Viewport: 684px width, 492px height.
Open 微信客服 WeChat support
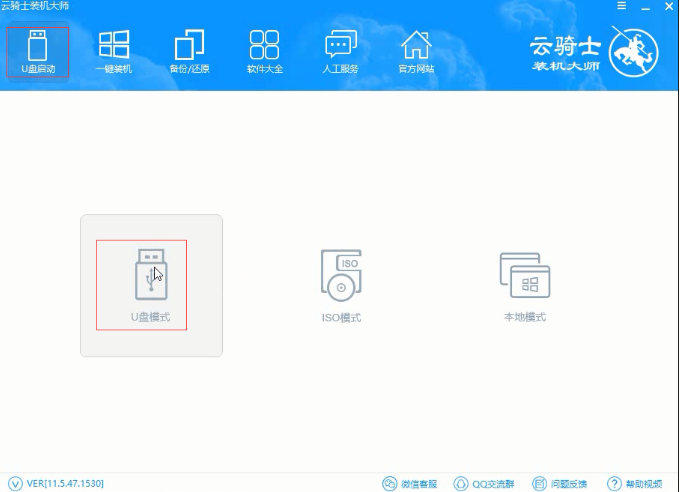coord(410,483)
